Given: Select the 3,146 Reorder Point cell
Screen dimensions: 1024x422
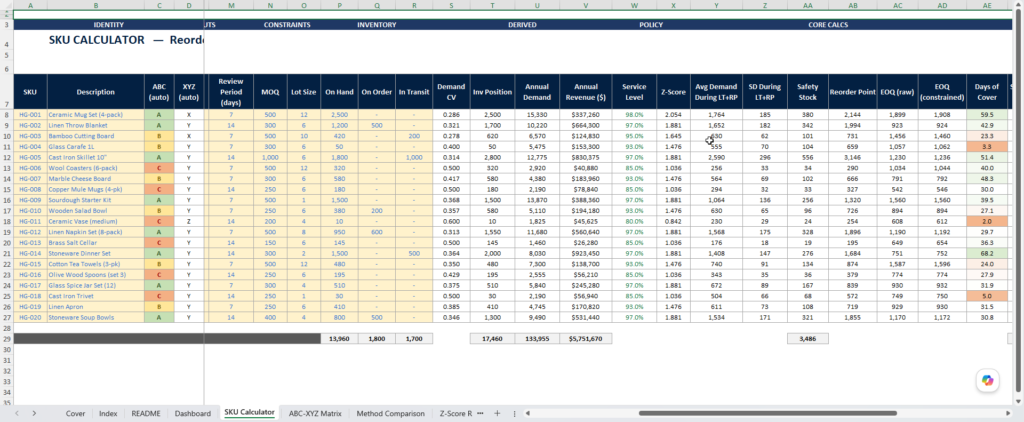Looking at the screenshot, I should coord(852,157).
